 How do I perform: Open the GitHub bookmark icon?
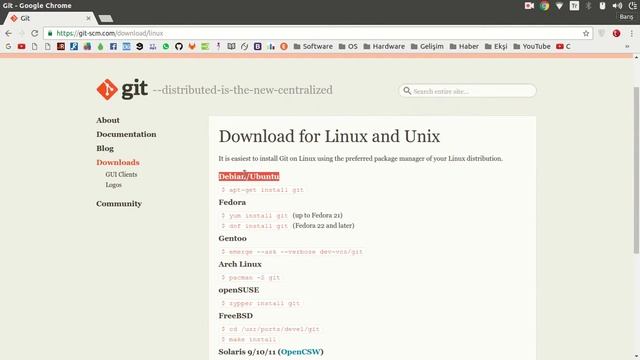click(x=179, y=47)
